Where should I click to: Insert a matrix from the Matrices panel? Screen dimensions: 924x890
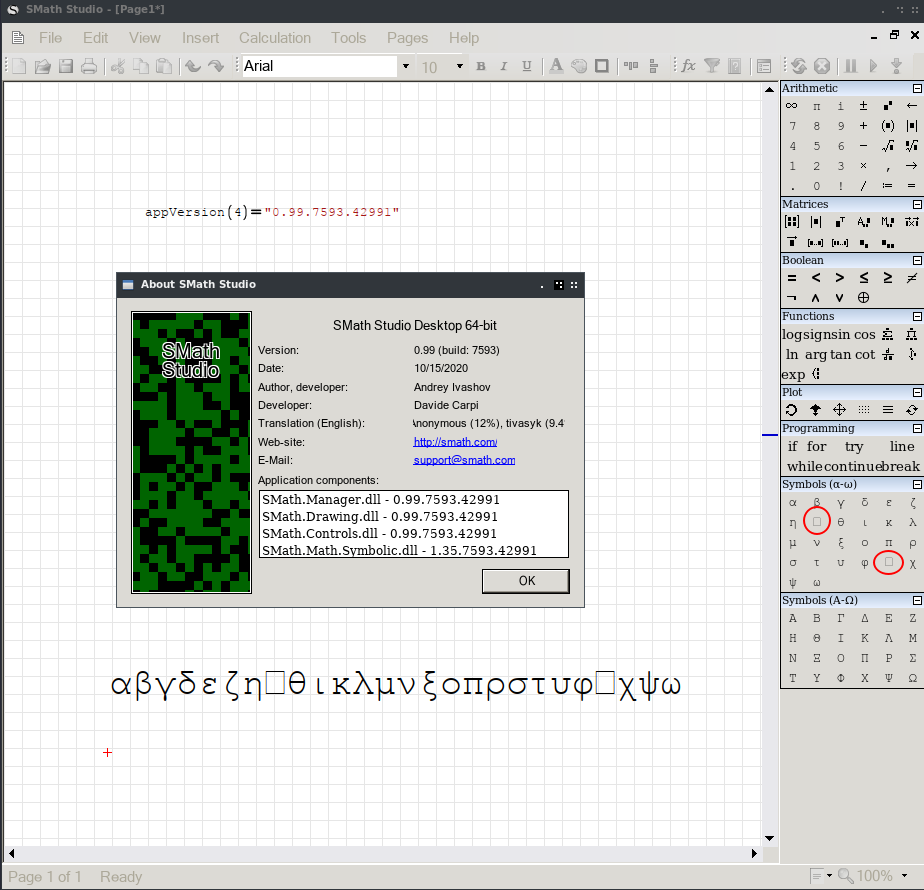pyautogui.click(x=792, y=222)
